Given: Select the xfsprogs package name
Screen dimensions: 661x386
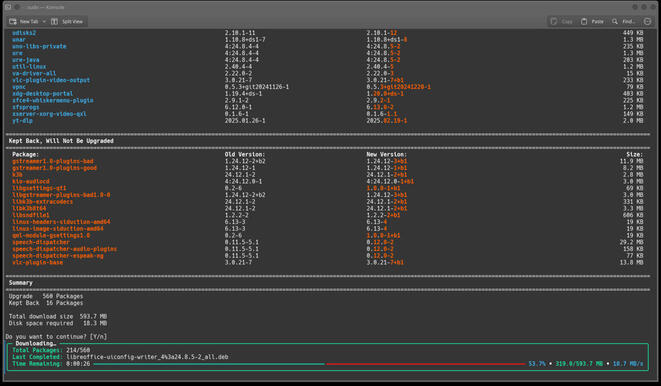Looking at the screenshot, I should [x=26, y=107].
